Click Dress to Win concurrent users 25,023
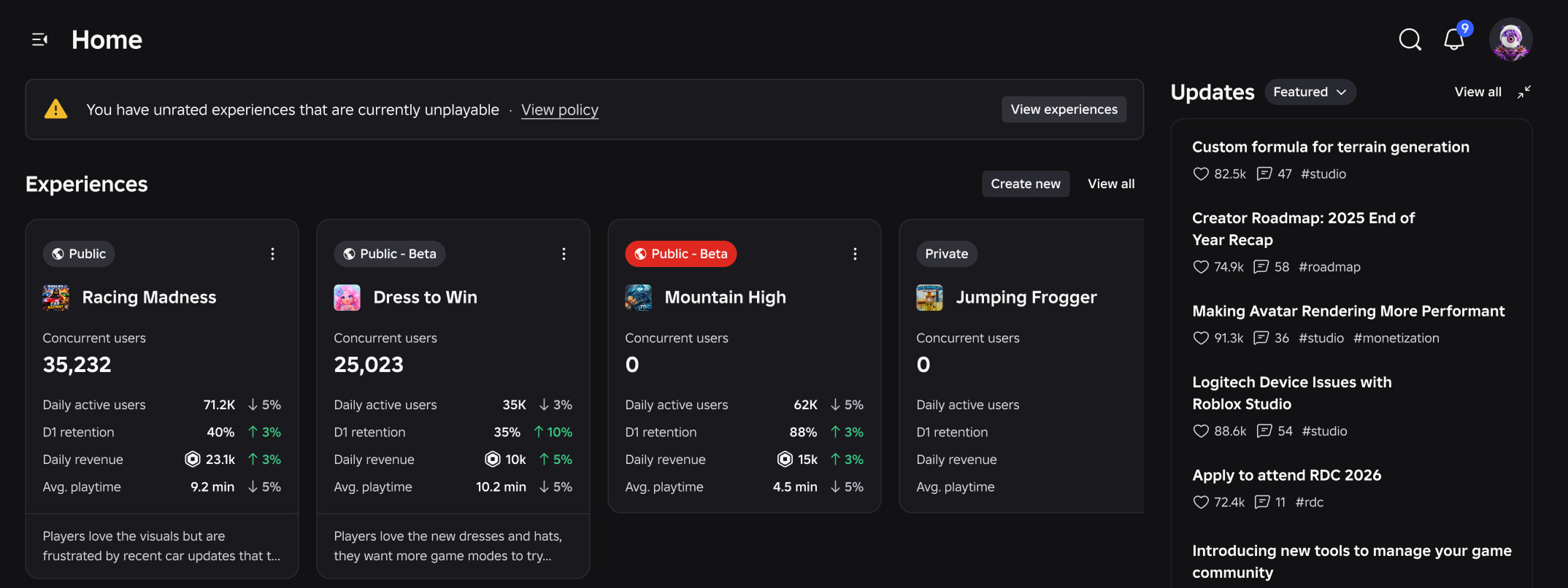This screenshot has height=588, width=1568. click(x=369, y=365)
